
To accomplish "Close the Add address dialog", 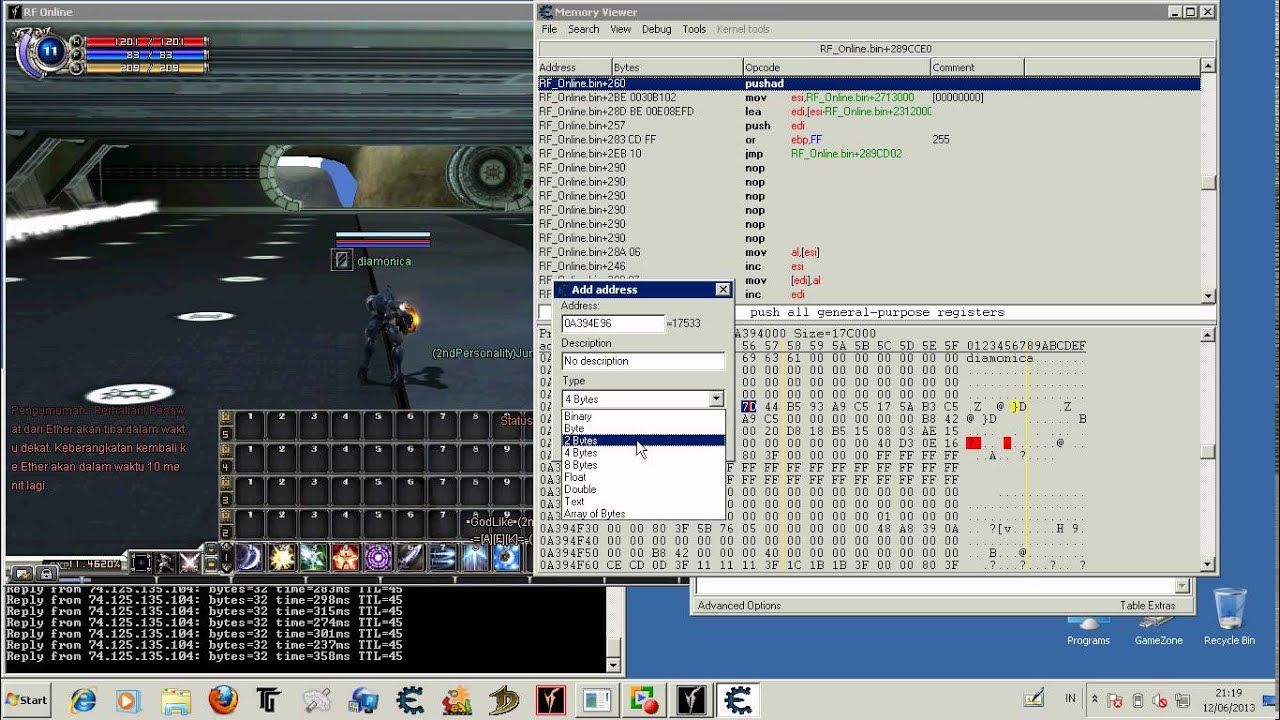I will click(x=723, y=289).
